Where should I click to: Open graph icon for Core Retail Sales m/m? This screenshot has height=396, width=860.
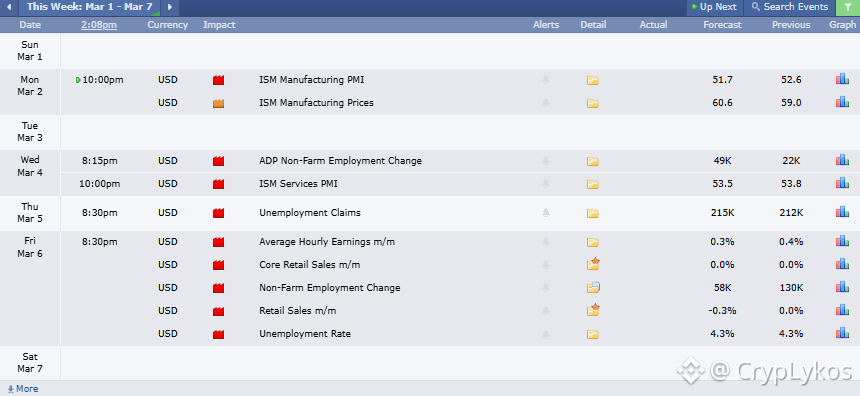click(x=842, y=264)
